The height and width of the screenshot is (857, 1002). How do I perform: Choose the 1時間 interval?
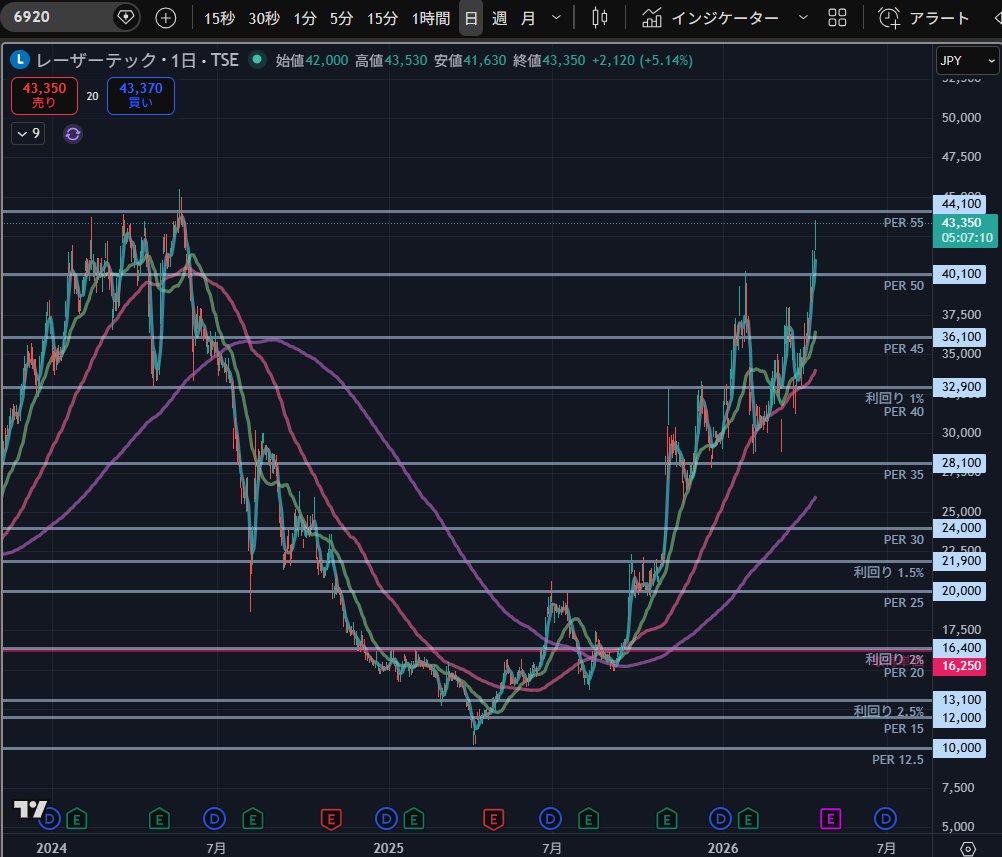(x=431, y=19)
